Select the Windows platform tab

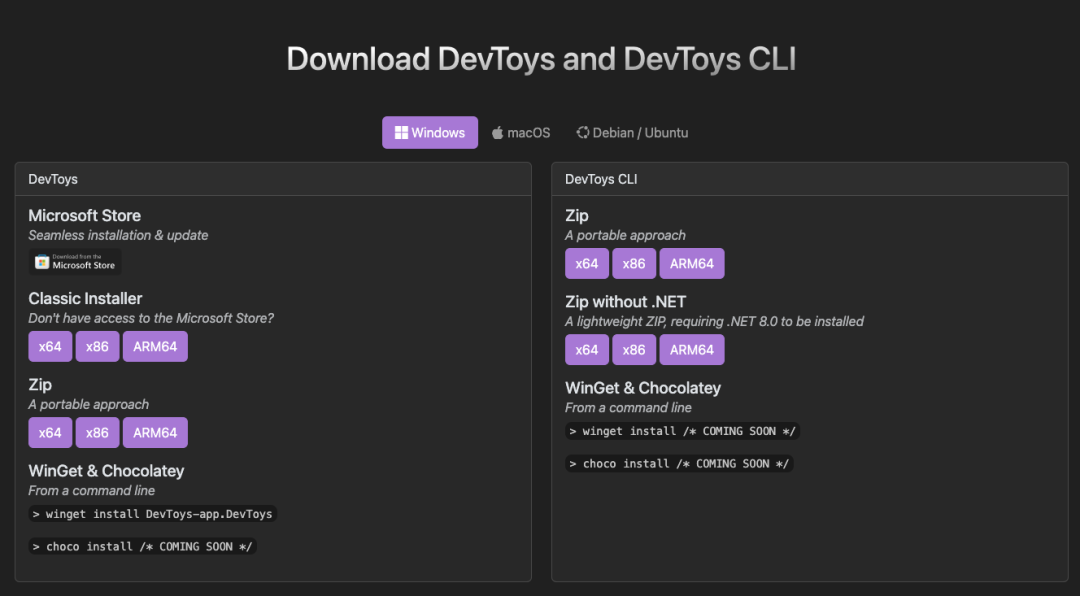[x=429, y=132]
